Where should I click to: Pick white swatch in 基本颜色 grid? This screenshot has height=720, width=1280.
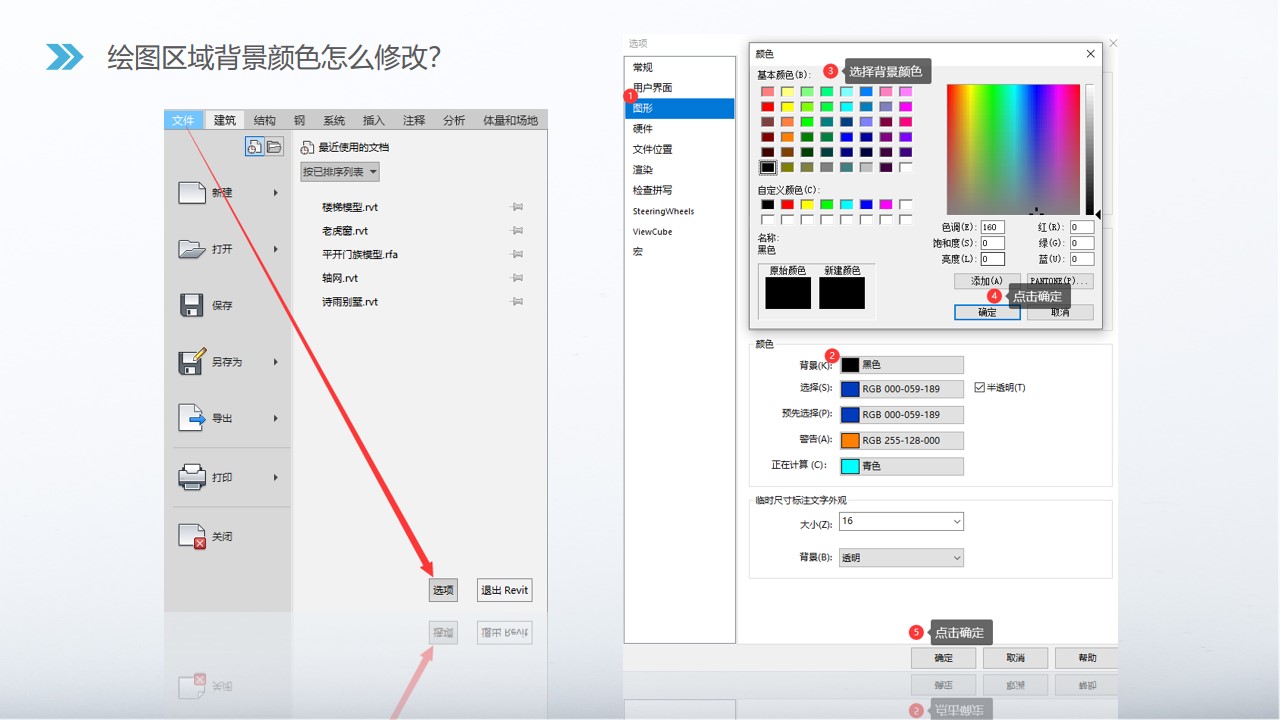pos(905,167)
